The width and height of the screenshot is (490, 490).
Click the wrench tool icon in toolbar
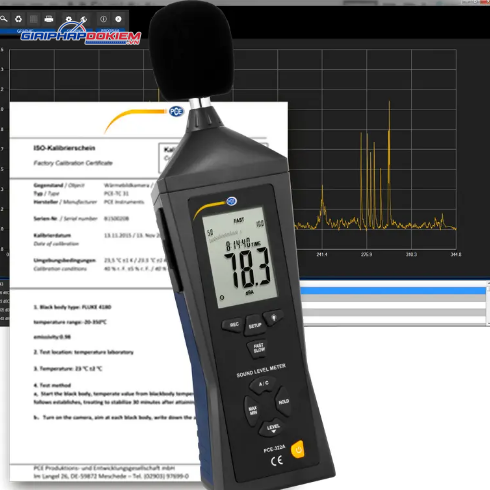83,19
